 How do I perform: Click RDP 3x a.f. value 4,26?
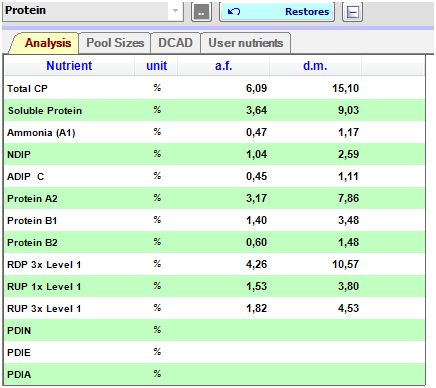click(256, 264)
